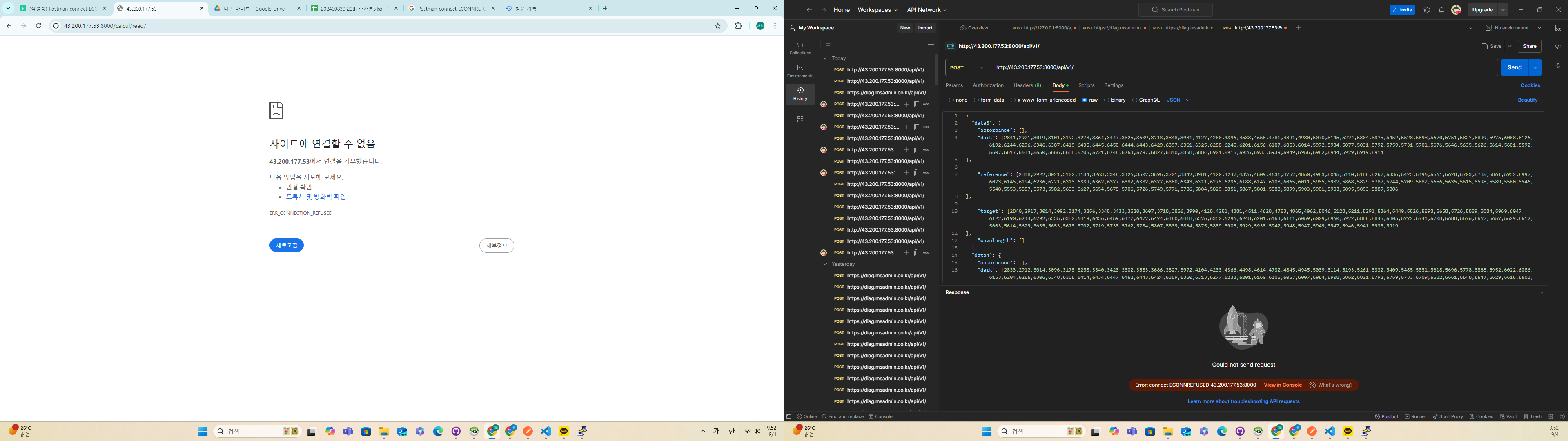The height and width of the screenshot is (441, 1568).
Task: Go back in Postman navigation
Action: pos(809,10)
